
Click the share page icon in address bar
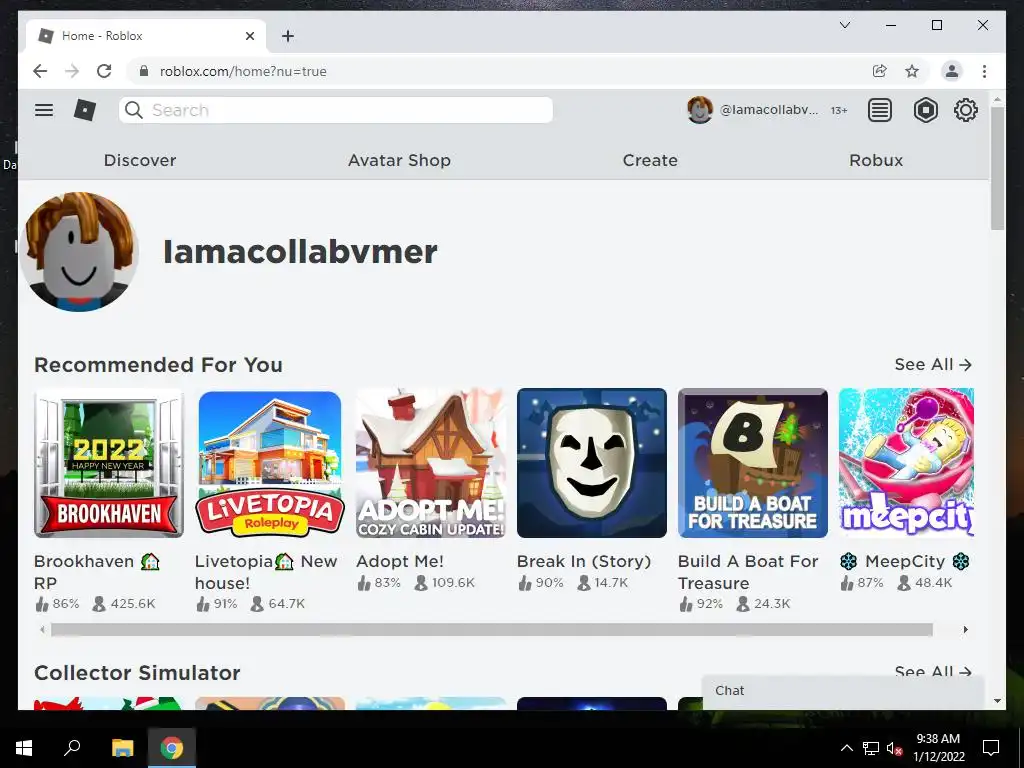[880, 71]
